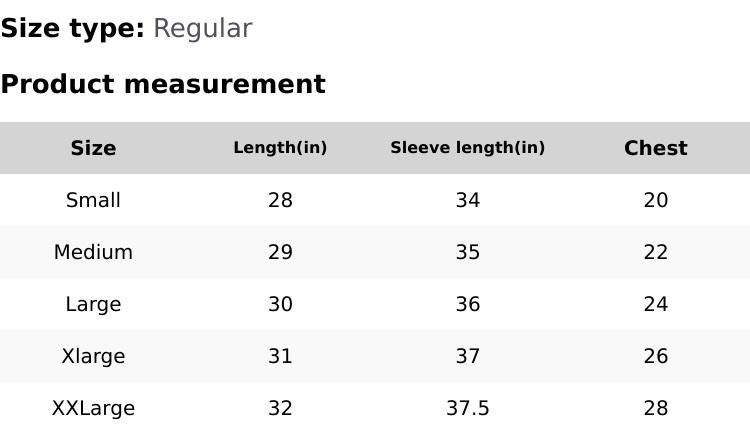Select the XXLarge size row label
750x434 pixels.
93,408
